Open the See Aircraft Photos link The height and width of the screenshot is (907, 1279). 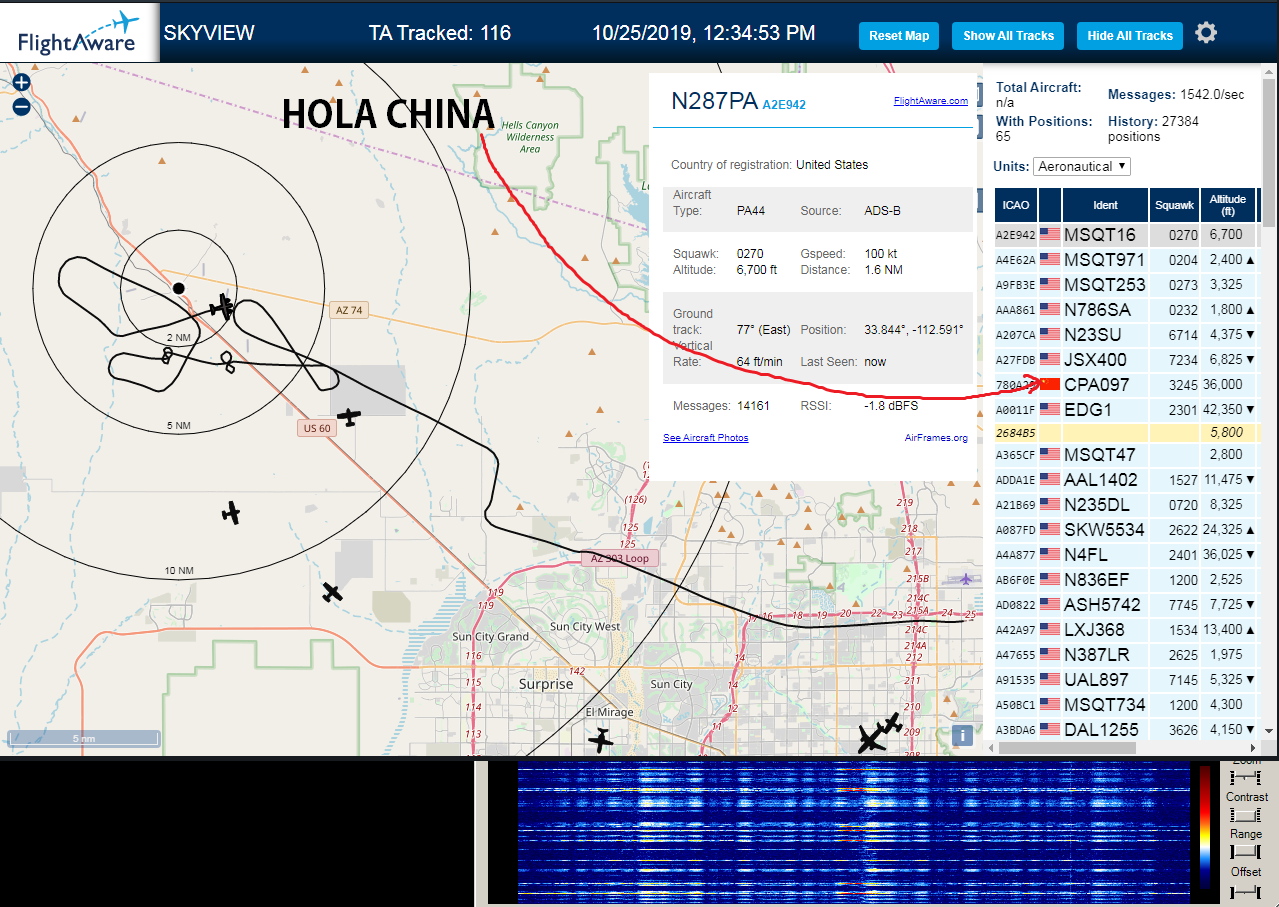tap(705, 438)
